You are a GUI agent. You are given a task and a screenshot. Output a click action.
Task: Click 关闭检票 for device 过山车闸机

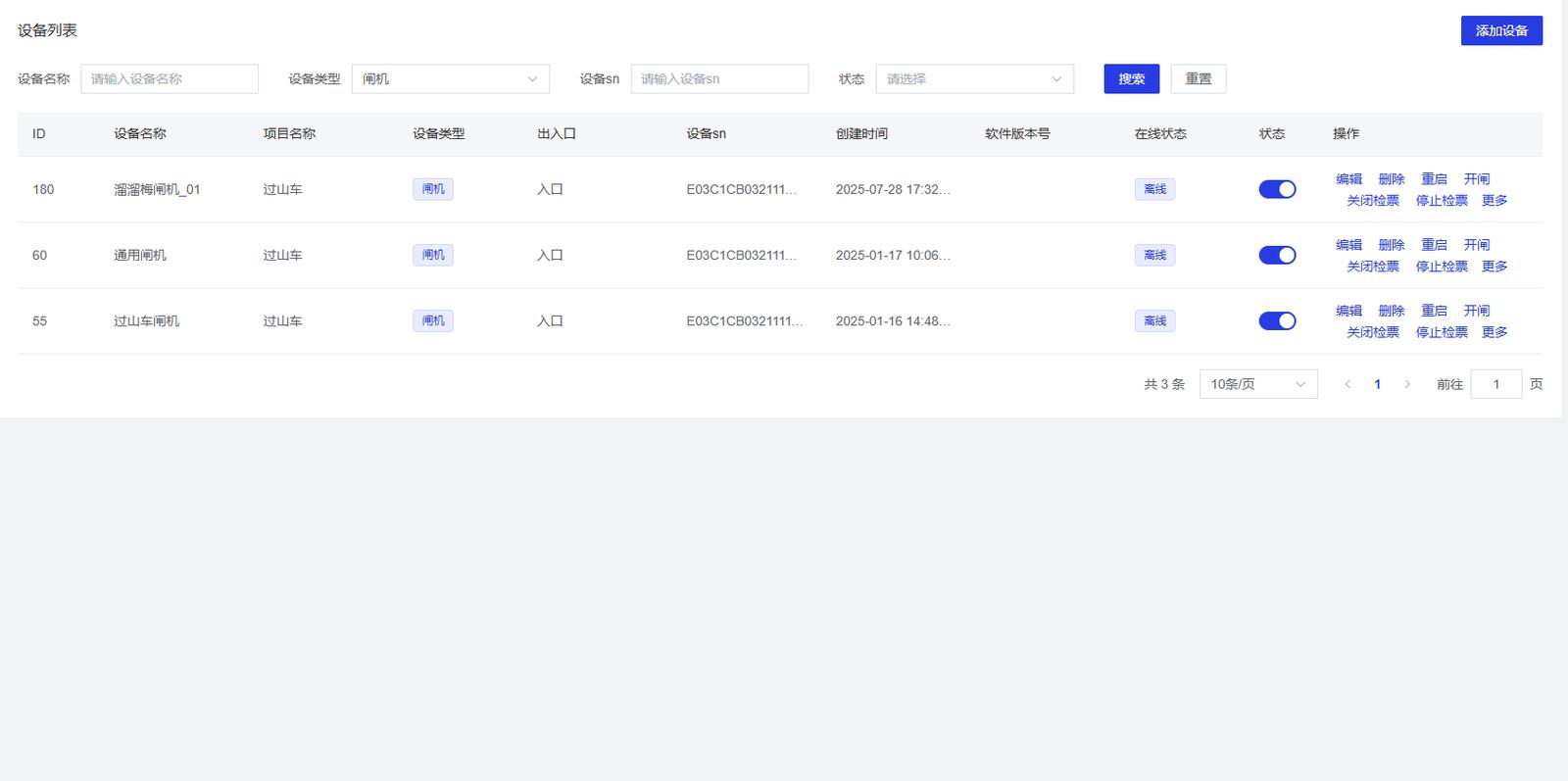click(1373, 332)
